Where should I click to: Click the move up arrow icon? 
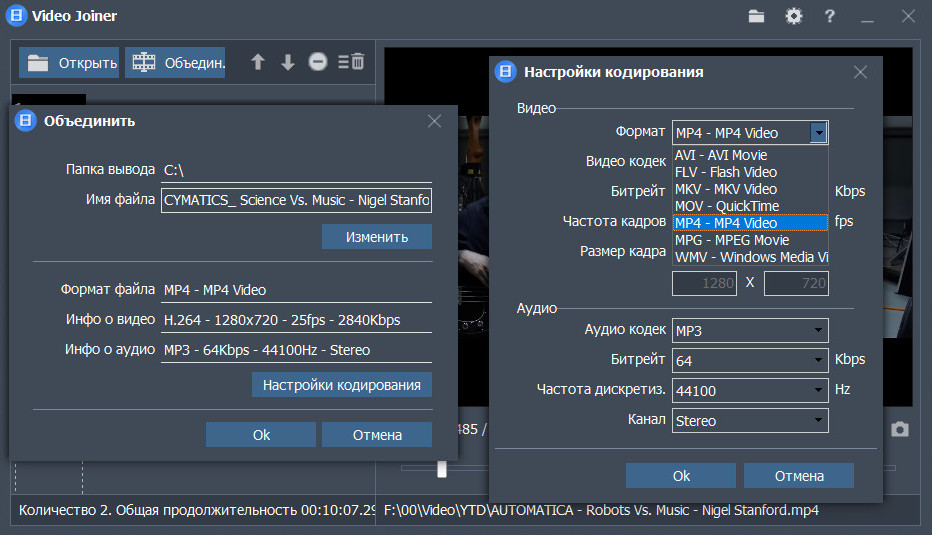pyautogui.click(x=258, y=62)
